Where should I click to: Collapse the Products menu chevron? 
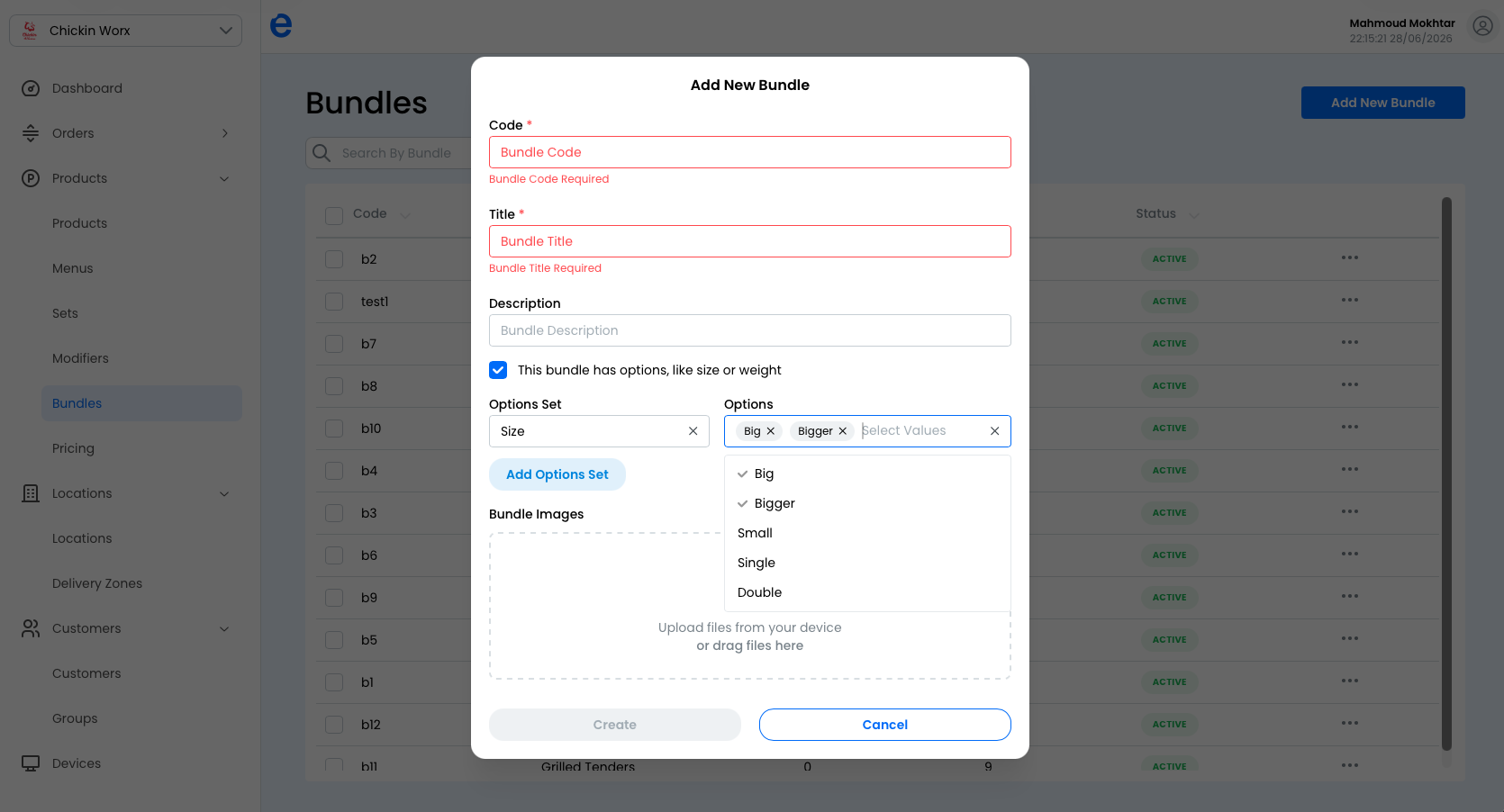pos(224,178)
